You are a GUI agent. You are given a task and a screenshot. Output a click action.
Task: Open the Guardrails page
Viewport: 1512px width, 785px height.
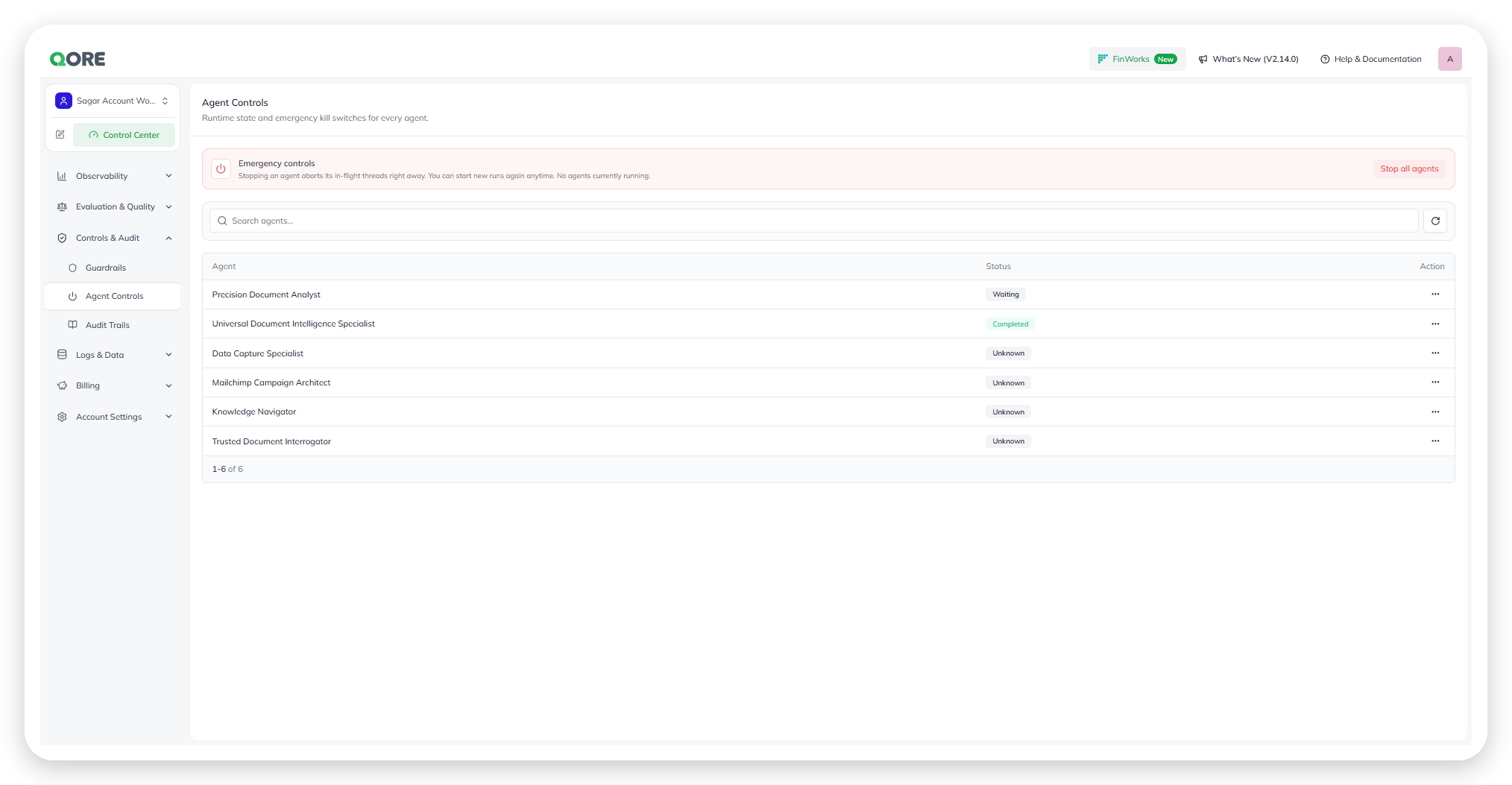click(105, 268)
